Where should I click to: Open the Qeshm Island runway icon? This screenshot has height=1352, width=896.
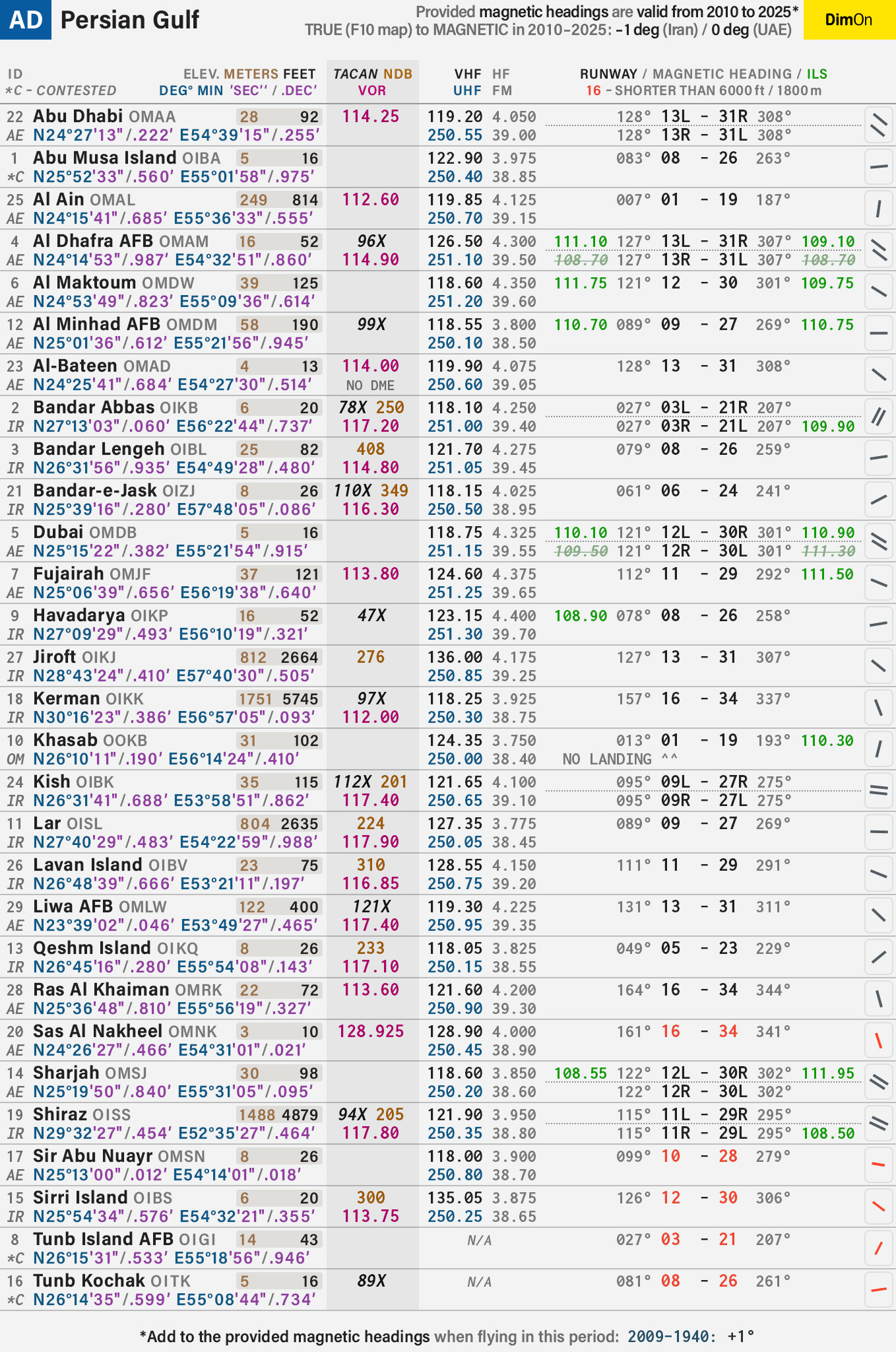tap(879, 957)
